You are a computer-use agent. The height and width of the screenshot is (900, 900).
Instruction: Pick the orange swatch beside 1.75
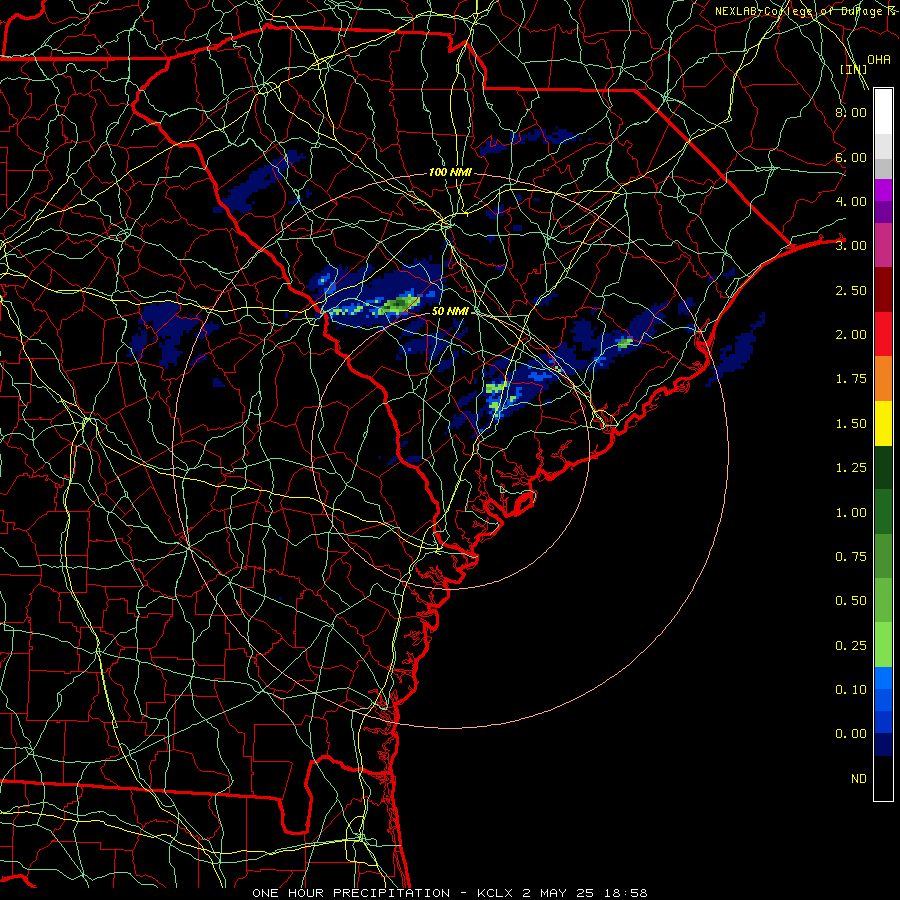coord(883,379)
